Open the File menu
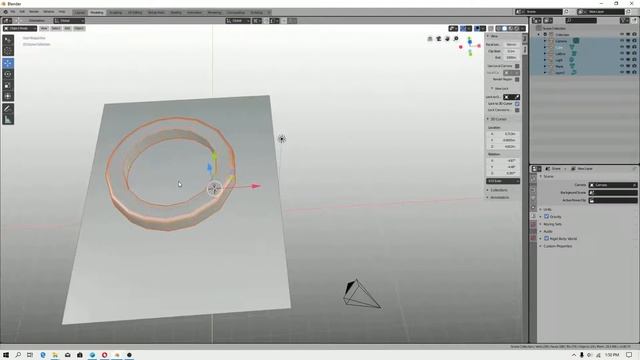The width and height of the screenshot is (640, 360). [x=13, y=12]
